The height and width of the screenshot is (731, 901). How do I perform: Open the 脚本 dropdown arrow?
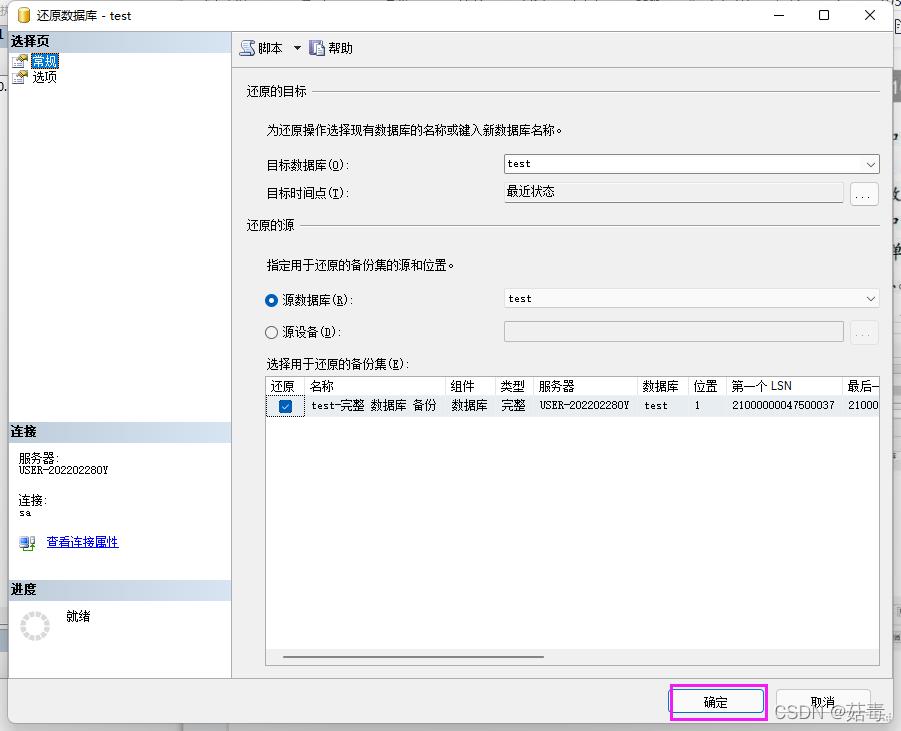pos(297,48)
